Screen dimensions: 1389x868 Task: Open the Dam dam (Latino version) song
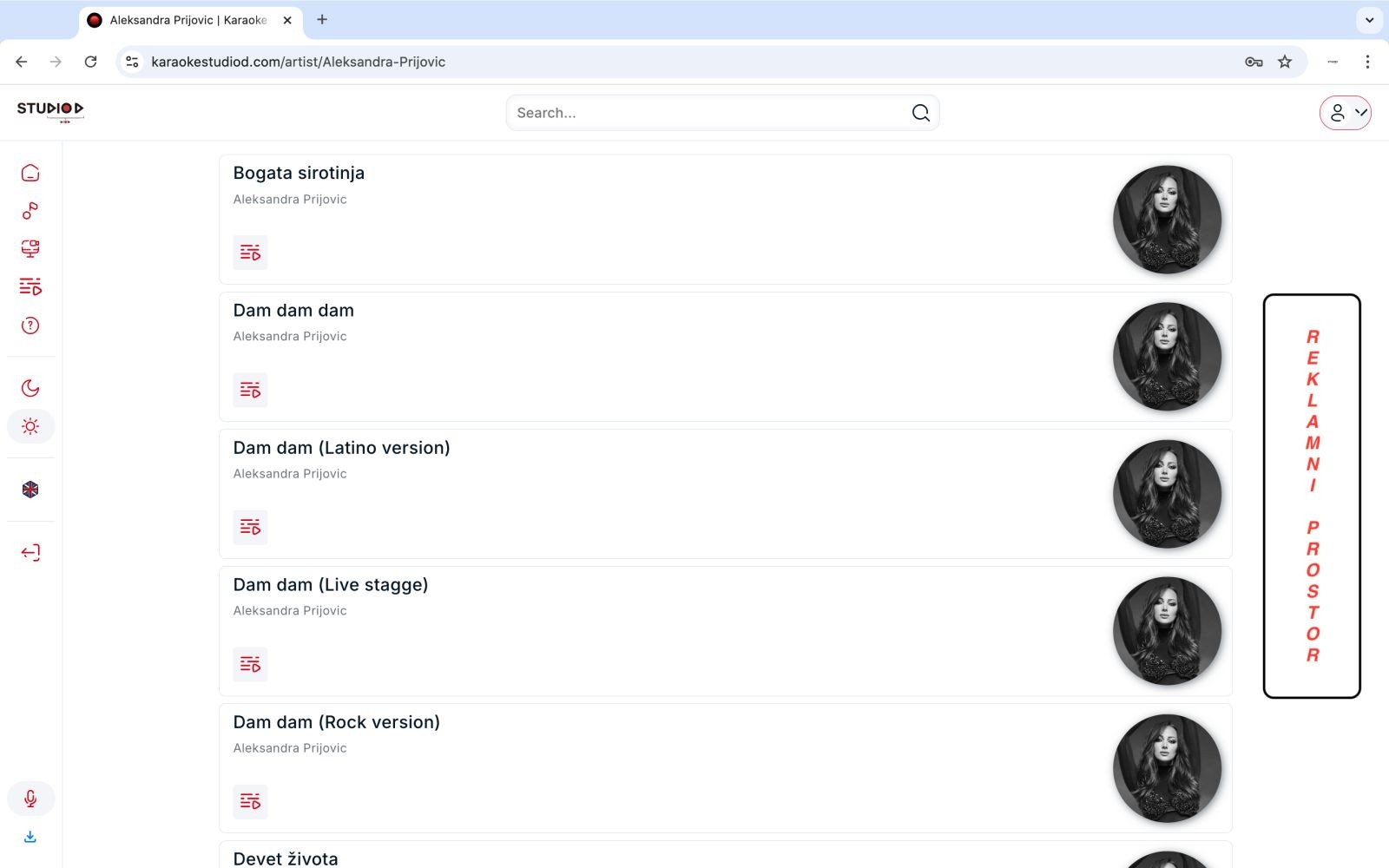[x=341, y=448]
